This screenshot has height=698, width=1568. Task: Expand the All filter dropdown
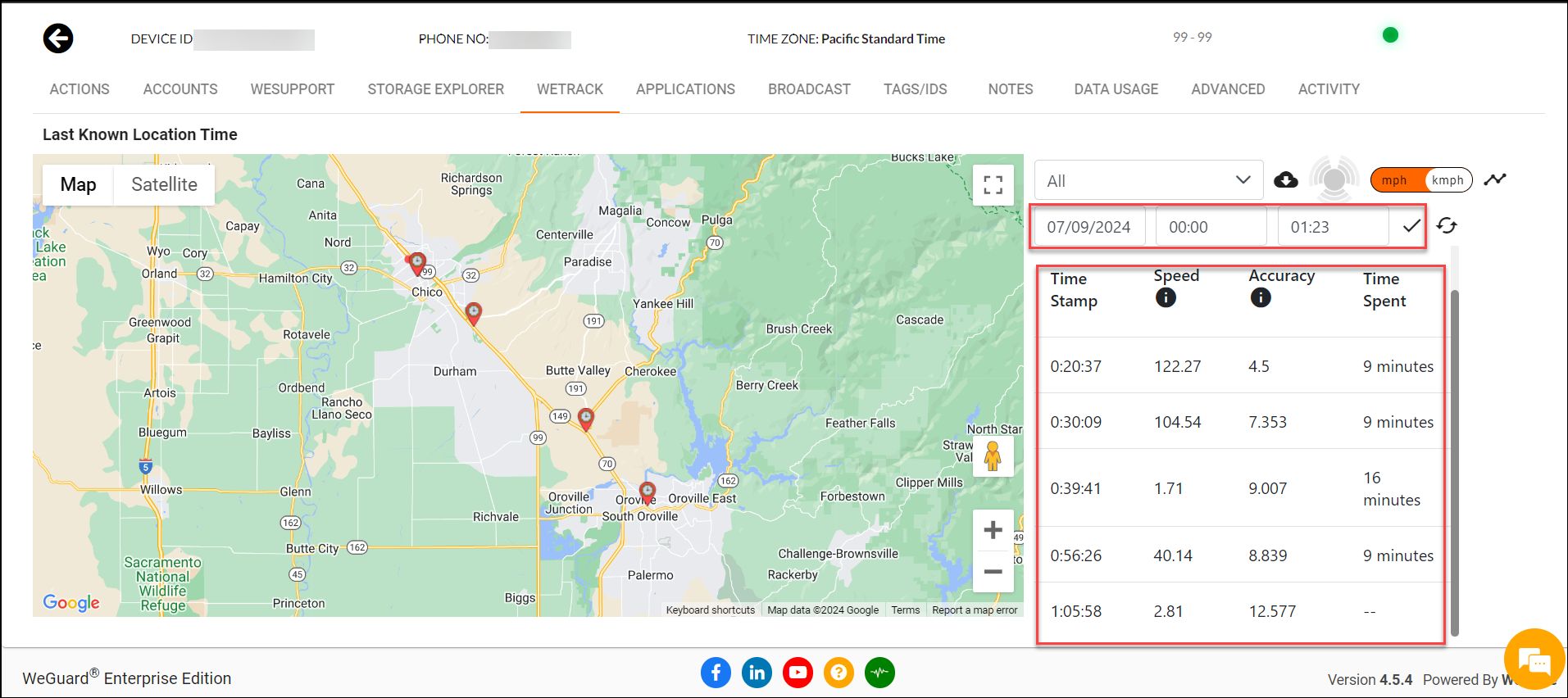(x=1148, y=180)
